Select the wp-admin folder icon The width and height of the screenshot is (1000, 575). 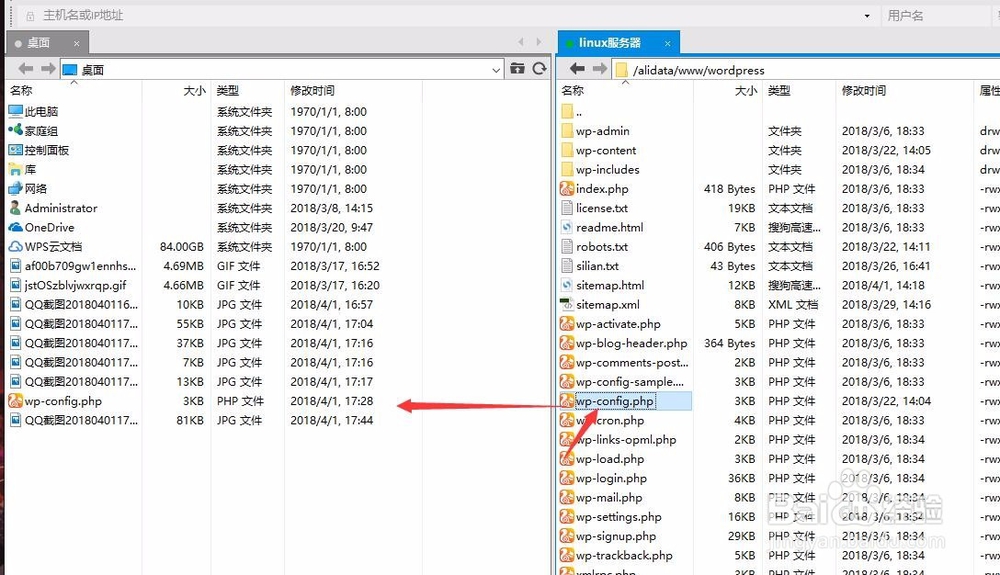click(566, 131)
